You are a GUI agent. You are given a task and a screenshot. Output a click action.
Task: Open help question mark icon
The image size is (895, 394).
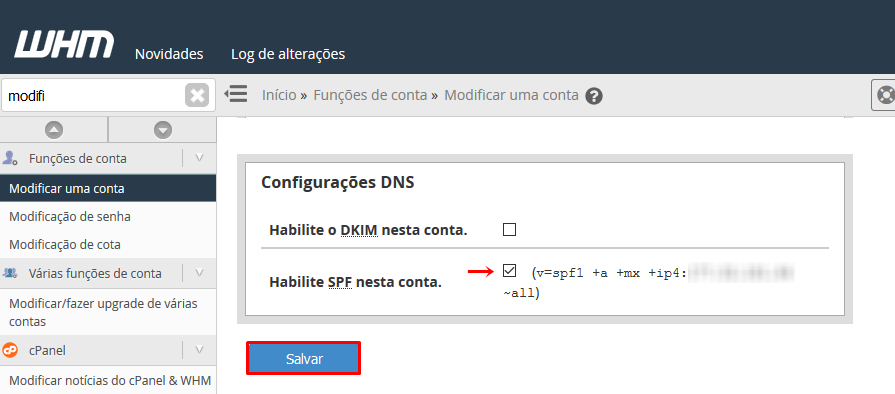pos(594,95)
